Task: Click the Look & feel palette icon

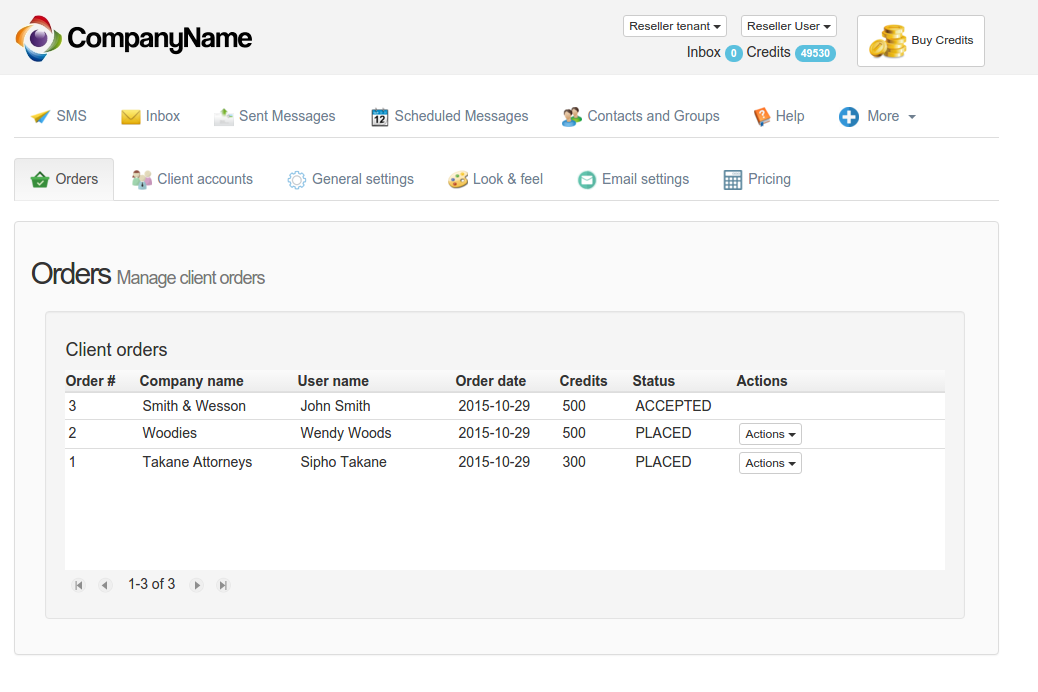Action: (458, 180)
